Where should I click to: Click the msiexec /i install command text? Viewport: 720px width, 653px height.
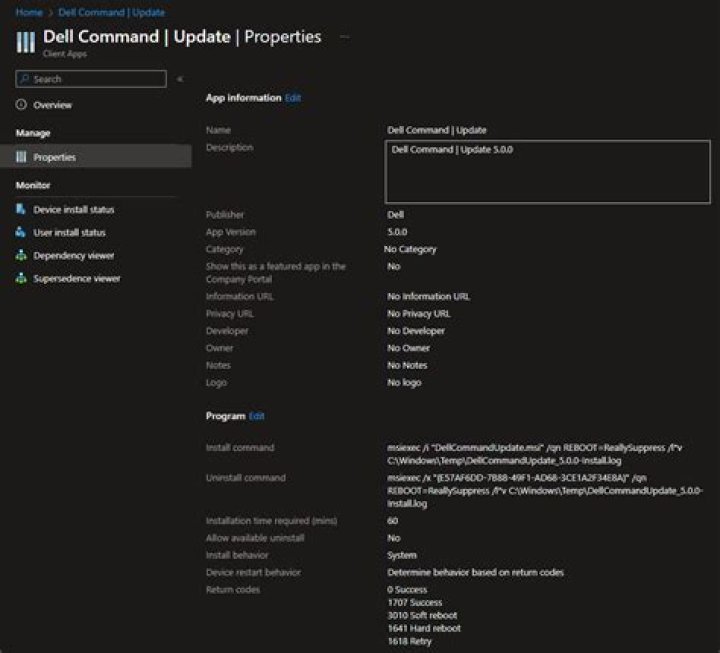534,454
